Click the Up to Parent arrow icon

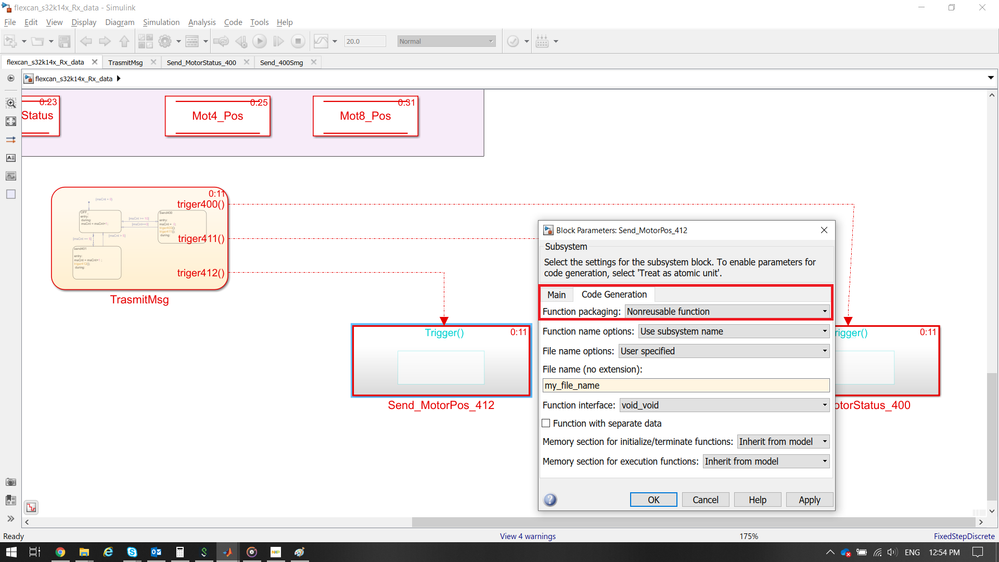pyautogui.click(x=124, y=41)
